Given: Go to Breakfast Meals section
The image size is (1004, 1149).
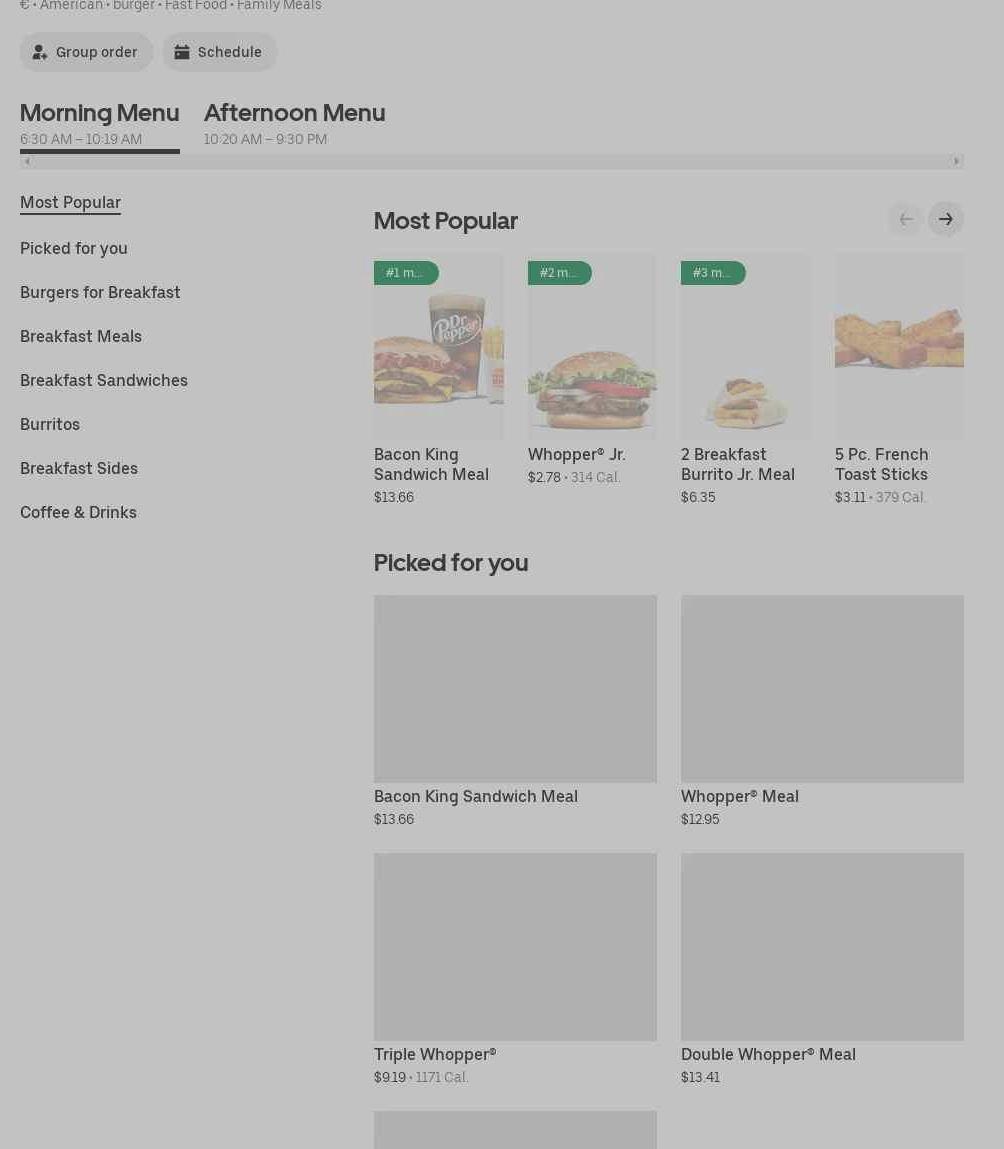Looking at the screenshot, I should coord(81,336).
